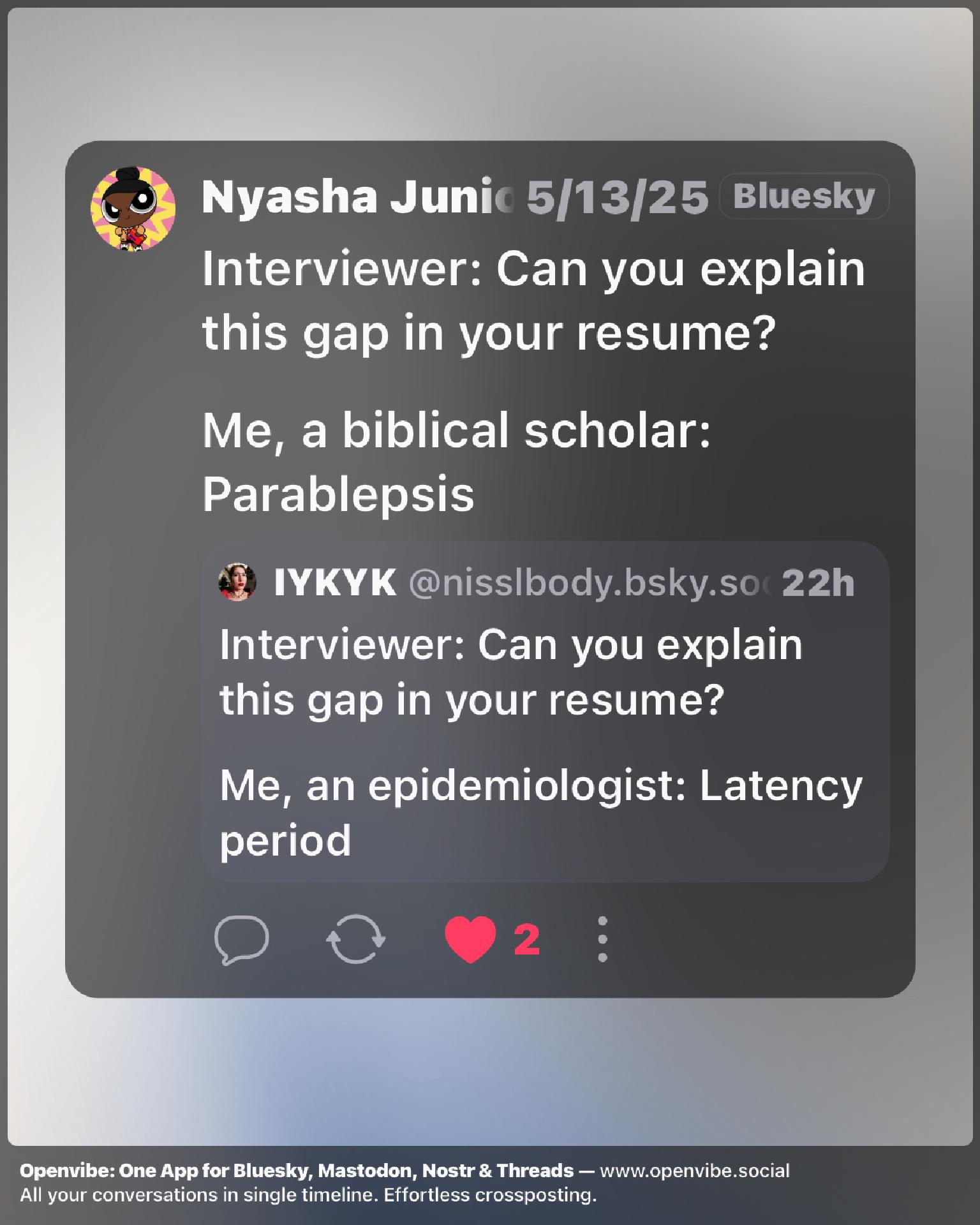Unlike the post via the red heart

click(470, 939)
